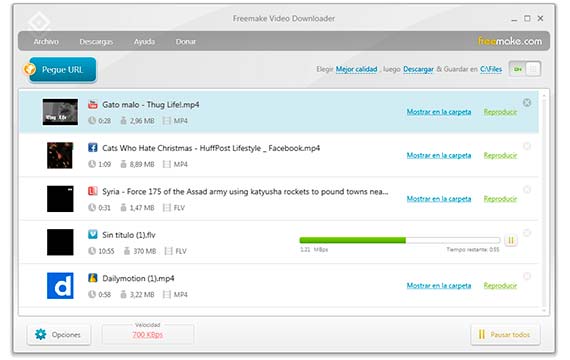Click the YouTube icon beside Gato malo
Image resolution: width=570 pixels, height=360 pixels.
[93, 105]
